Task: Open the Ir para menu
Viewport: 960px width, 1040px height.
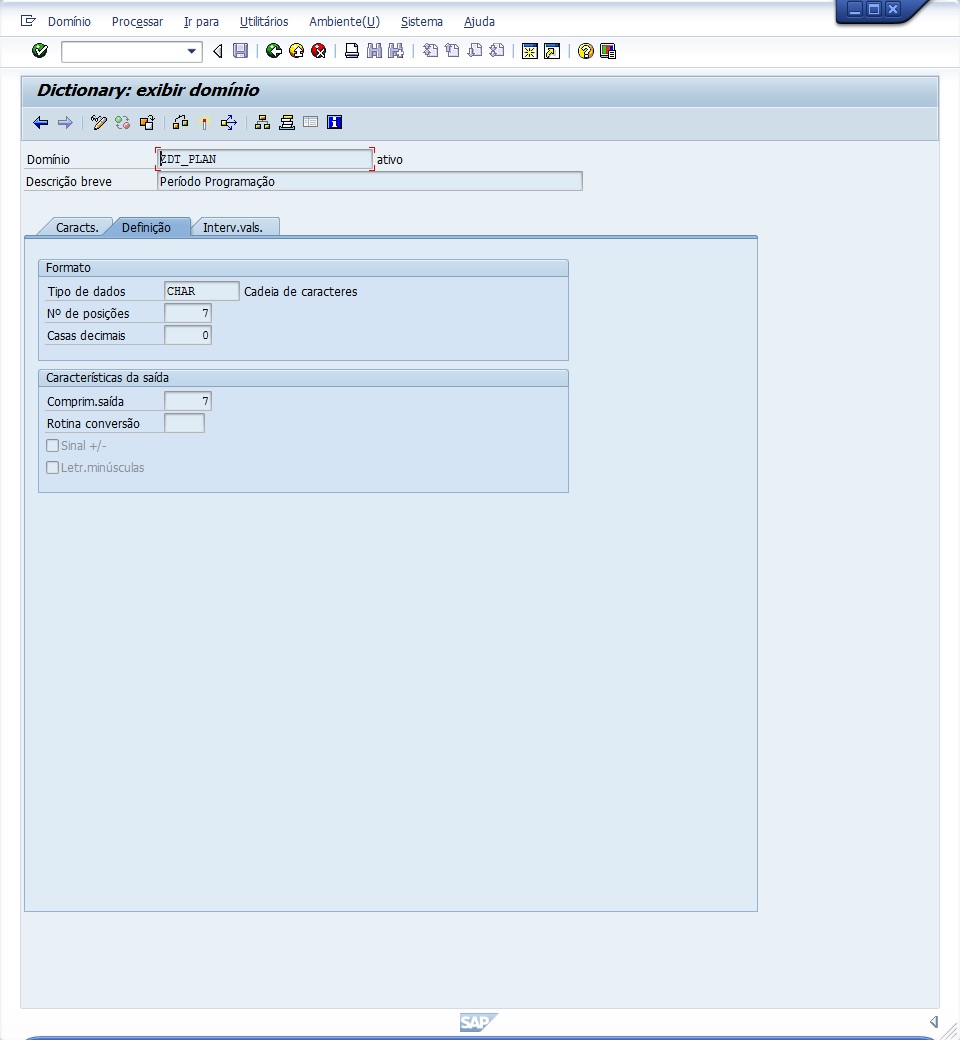Action: click(x=201, y=22)
